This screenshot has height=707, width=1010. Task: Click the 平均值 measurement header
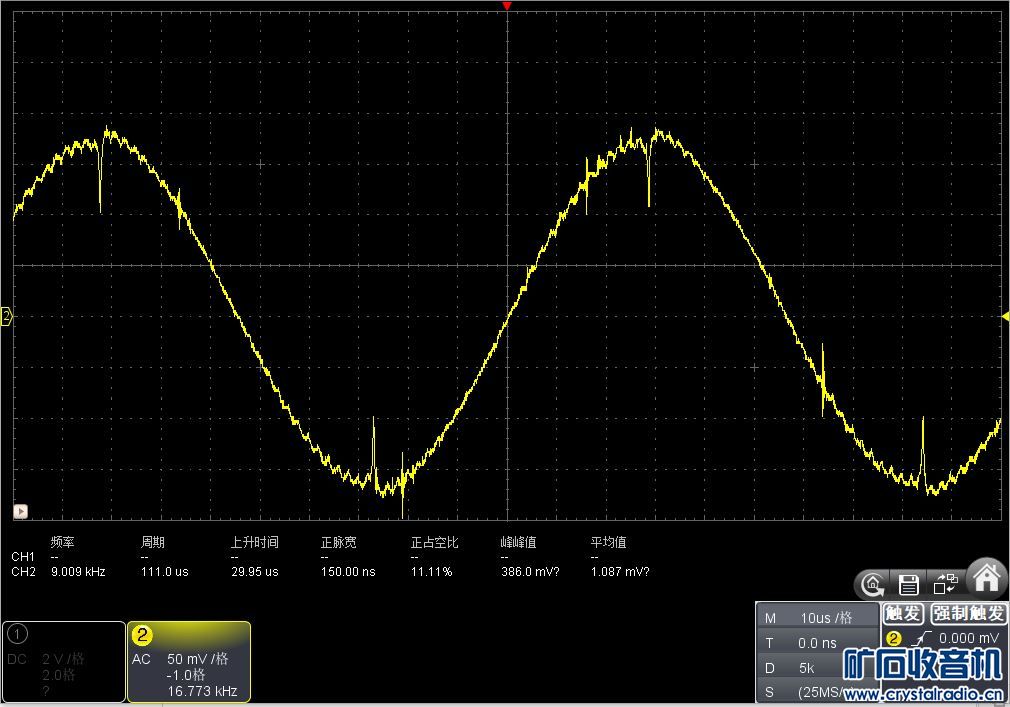[609, 542]
